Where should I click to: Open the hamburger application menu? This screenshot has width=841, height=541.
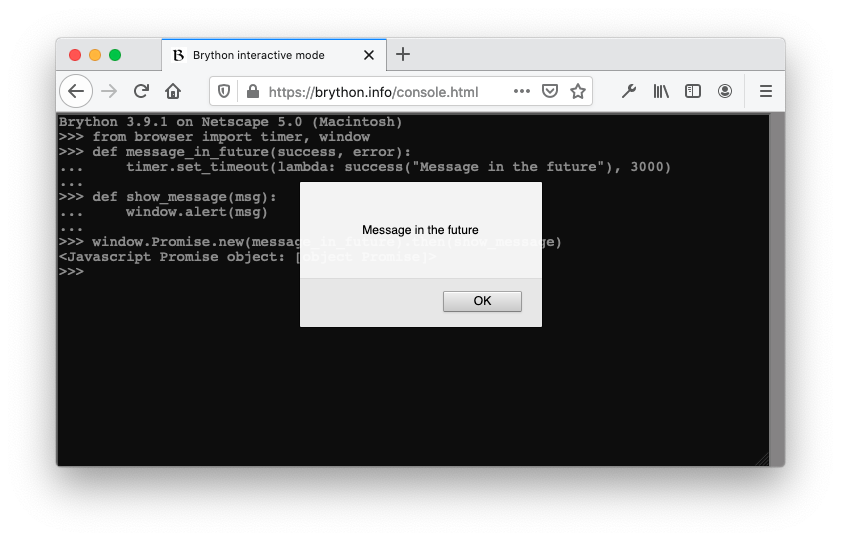[766, 91]
